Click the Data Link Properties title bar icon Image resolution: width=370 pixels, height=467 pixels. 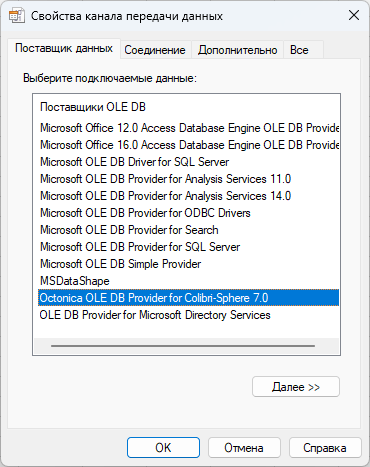click(x=17, y=16)
